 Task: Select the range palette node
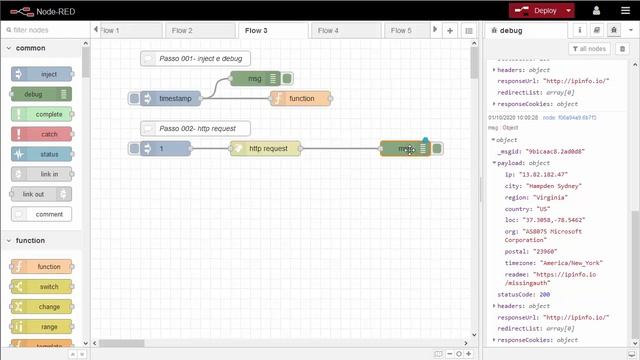click(42, 327)
